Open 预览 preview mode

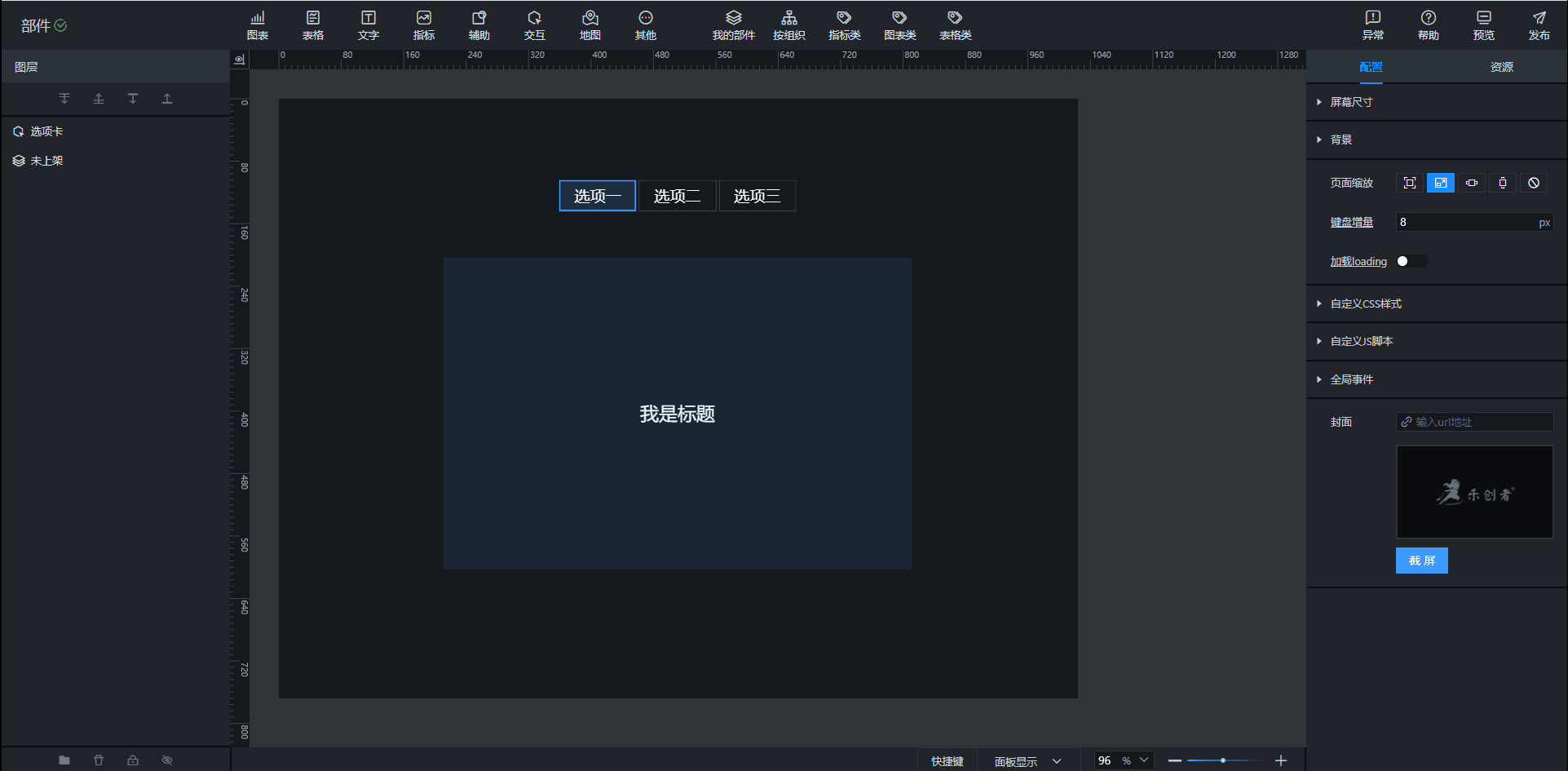1483,25
